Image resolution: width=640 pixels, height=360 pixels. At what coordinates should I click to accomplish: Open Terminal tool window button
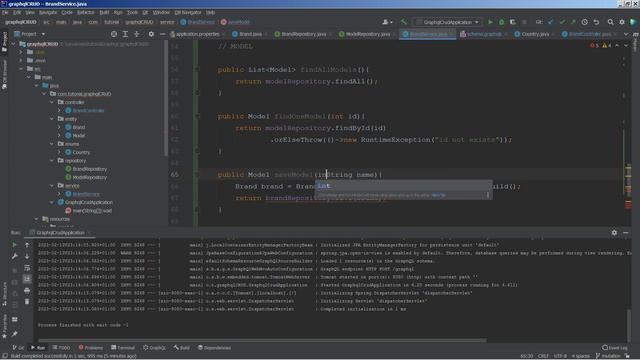click(x=123, y=348)
